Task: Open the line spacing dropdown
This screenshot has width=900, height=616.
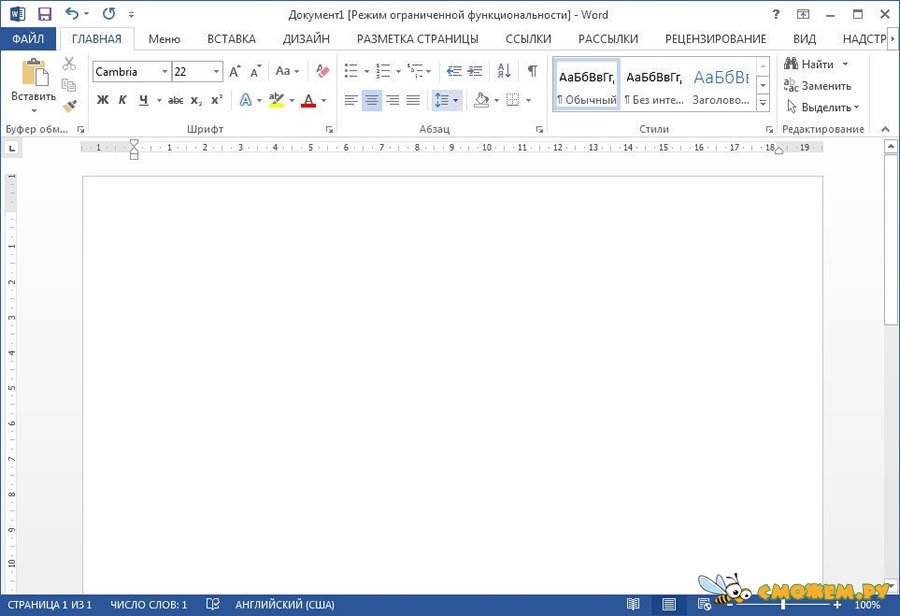Action: tap(456, 100)
